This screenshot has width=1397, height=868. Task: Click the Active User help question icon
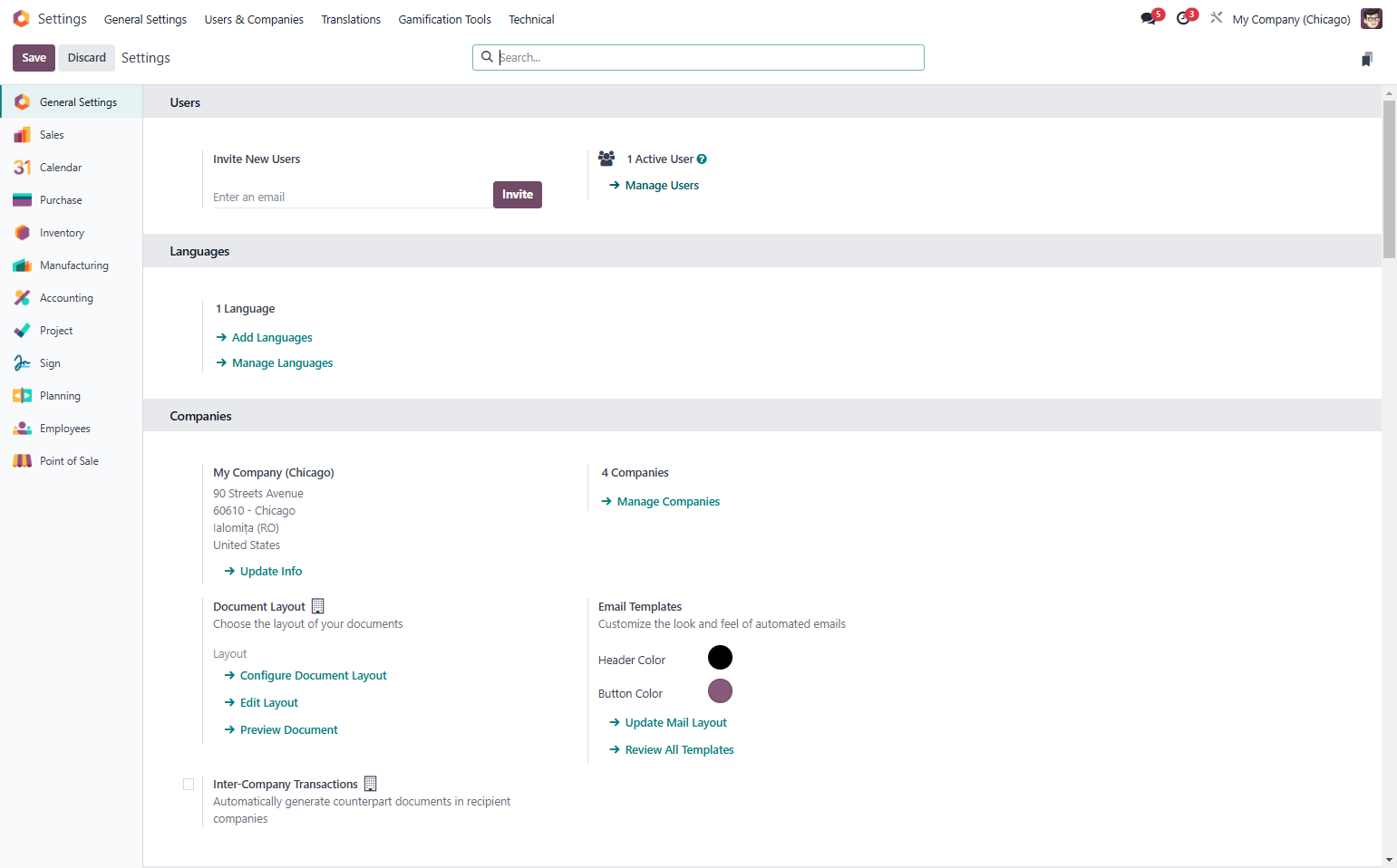click(x=702, y=159)
